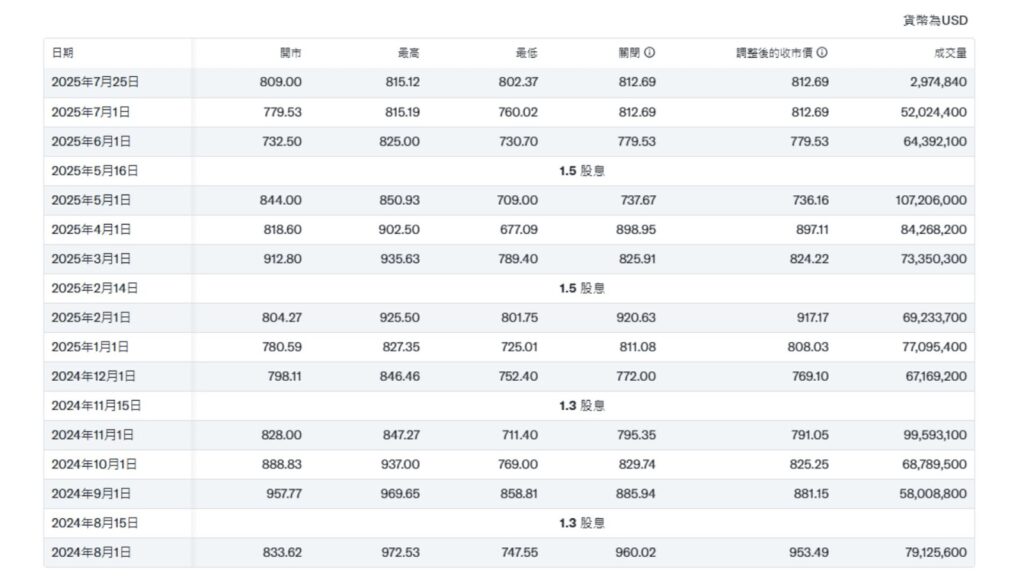Select the 2024年12月1日 row date

[x=94, y=376]
